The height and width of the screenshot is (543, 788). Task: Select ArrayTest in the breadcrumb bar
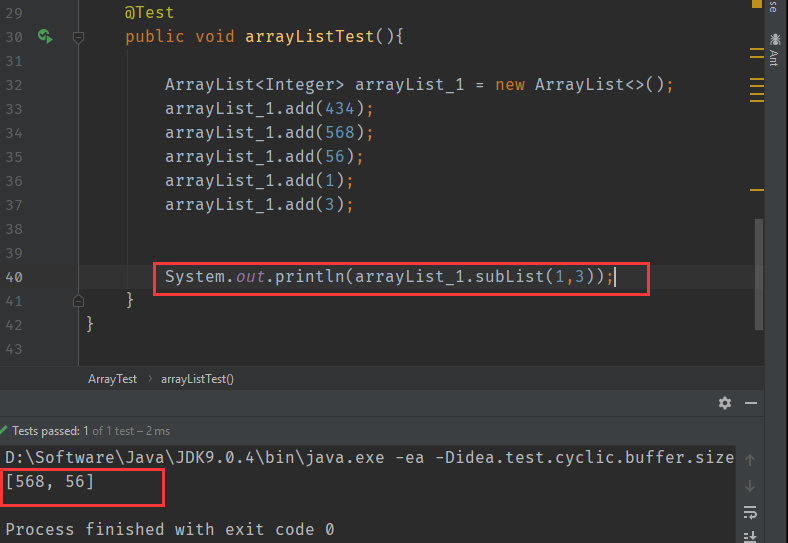[113, 379]
